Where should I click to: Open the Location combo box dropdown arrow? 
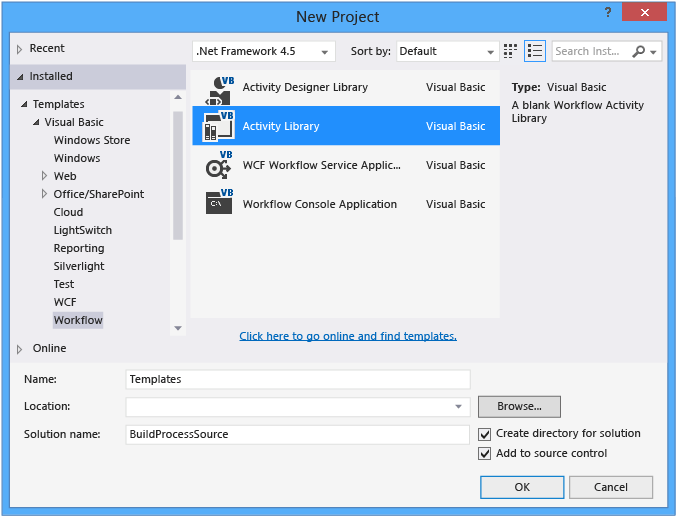pos(459,407)
